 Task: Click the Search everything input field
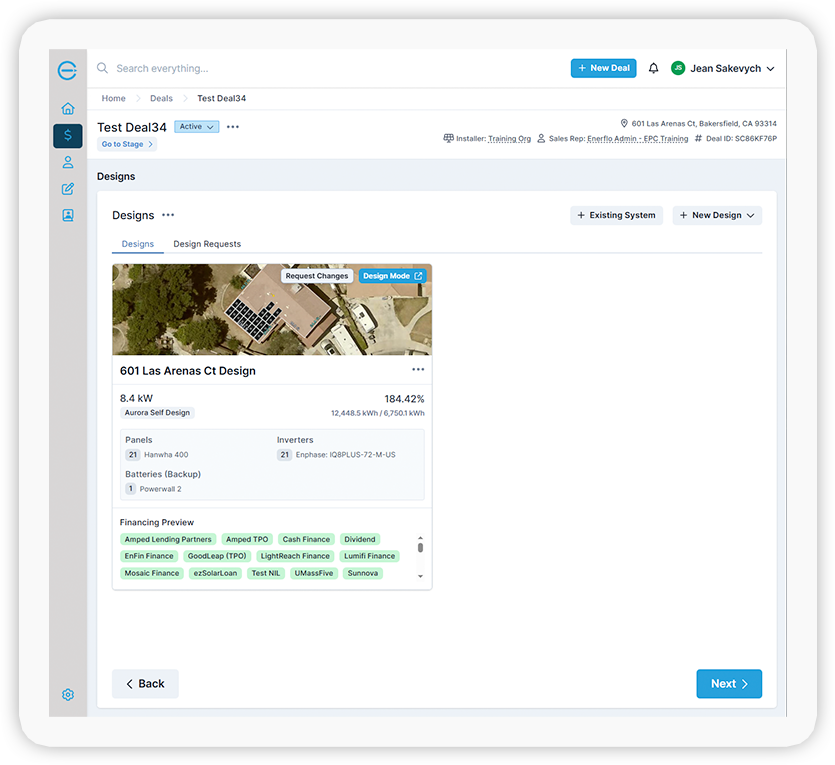pyautogui.click(x=200, y=68)
